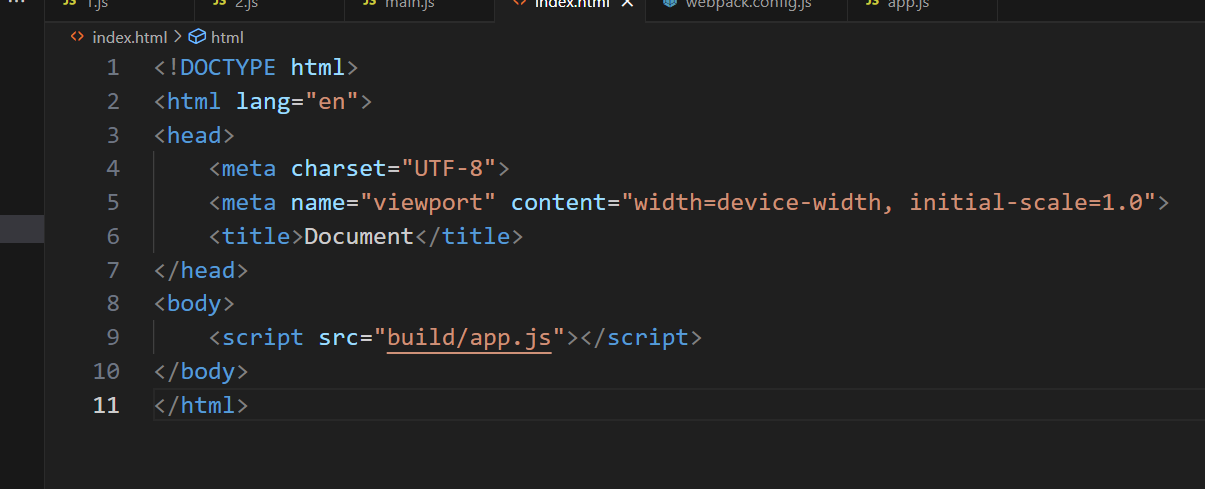The image size is (1205, 489).
Task: Click the name attribute on line 5
Action: pyautogui.click(x=318, y=203)
